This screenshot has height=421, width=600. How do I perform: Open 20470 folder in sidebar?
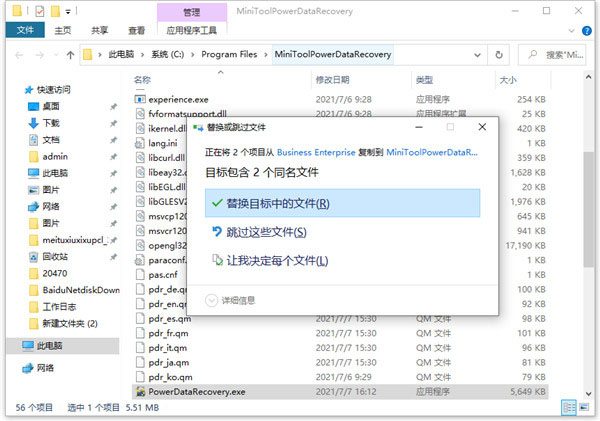pyautogui.click(x=55, y=273)
